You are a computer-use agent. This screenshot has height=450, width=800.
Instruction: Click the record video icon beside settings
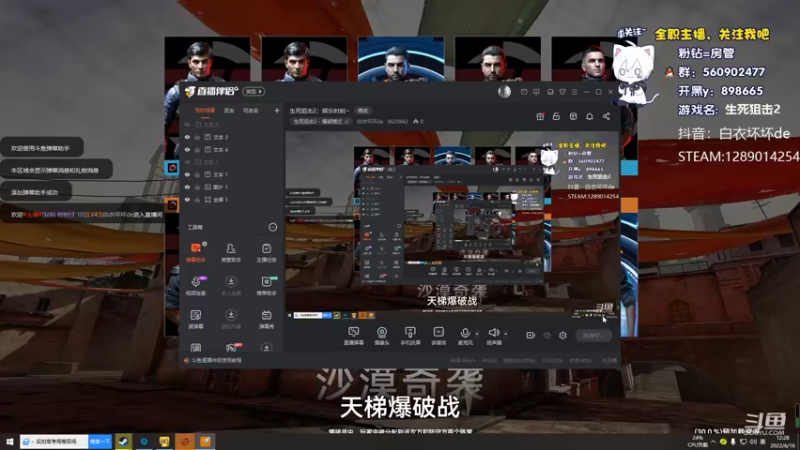coord(531,335)
